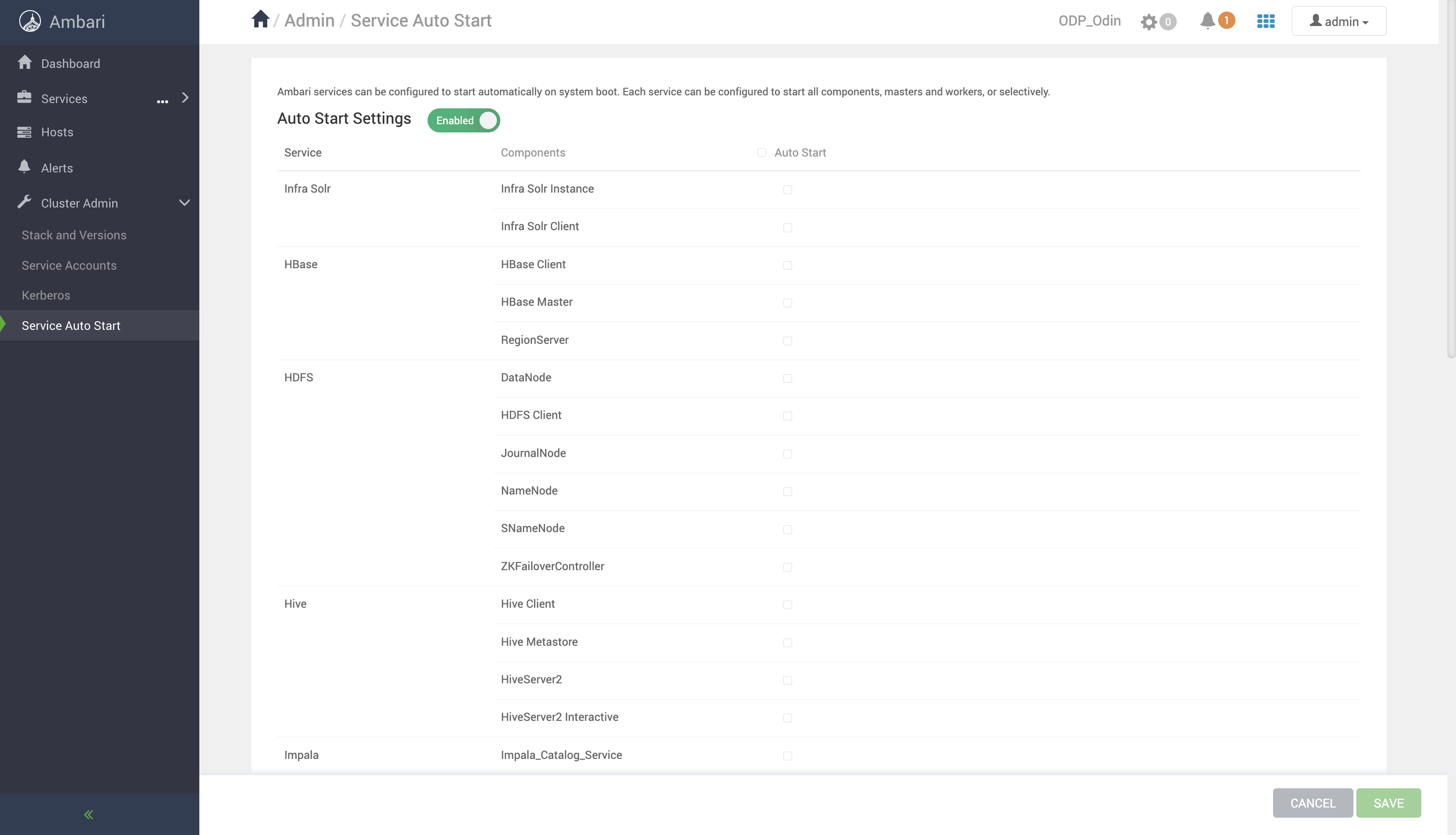The height and width of the screenshot is (835, 1456).
Task: Open the views grid icon
Action: 1266,21
